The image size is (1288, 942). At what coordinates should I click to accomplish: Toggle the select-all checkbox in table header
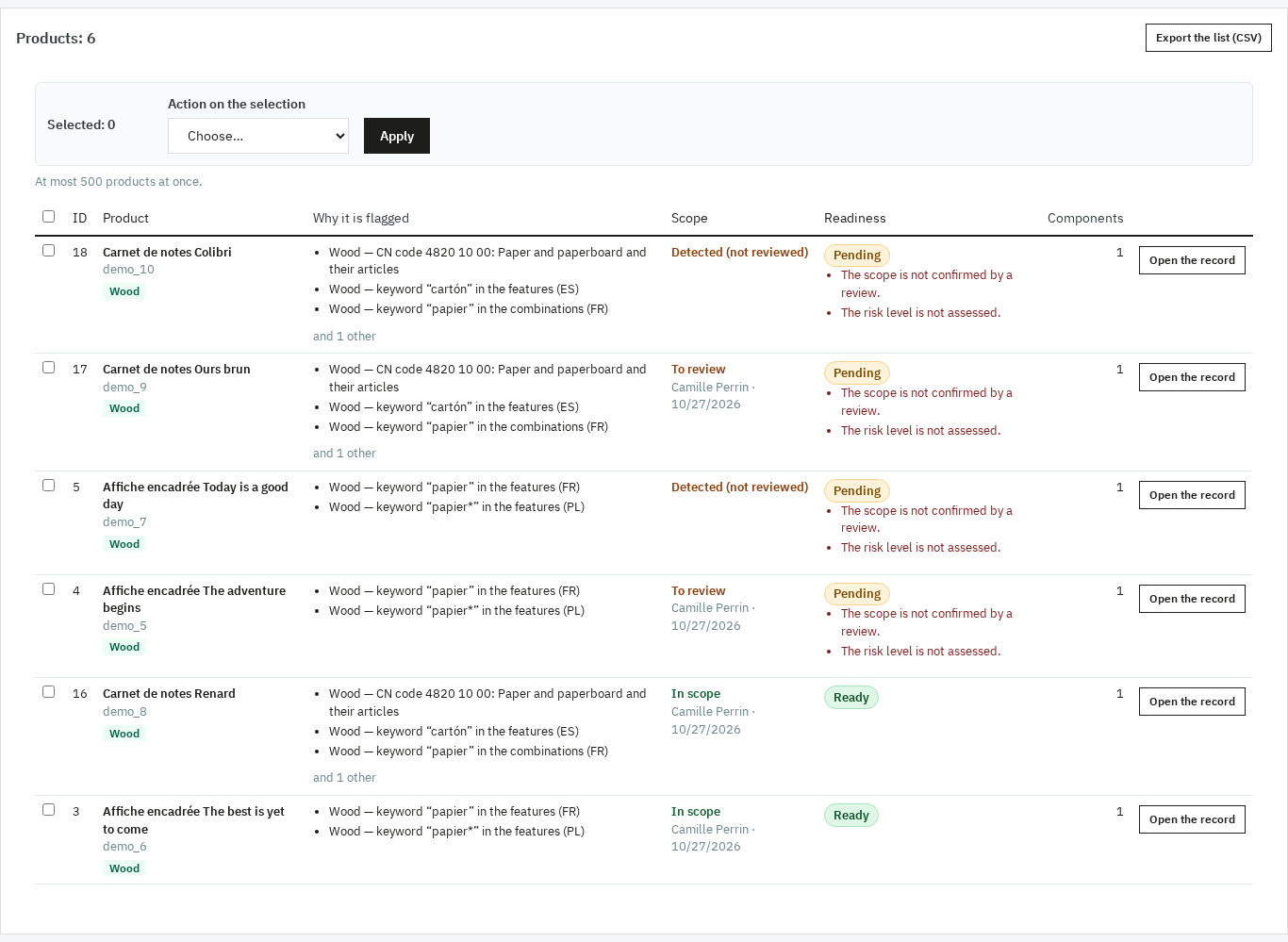point(49,217)
